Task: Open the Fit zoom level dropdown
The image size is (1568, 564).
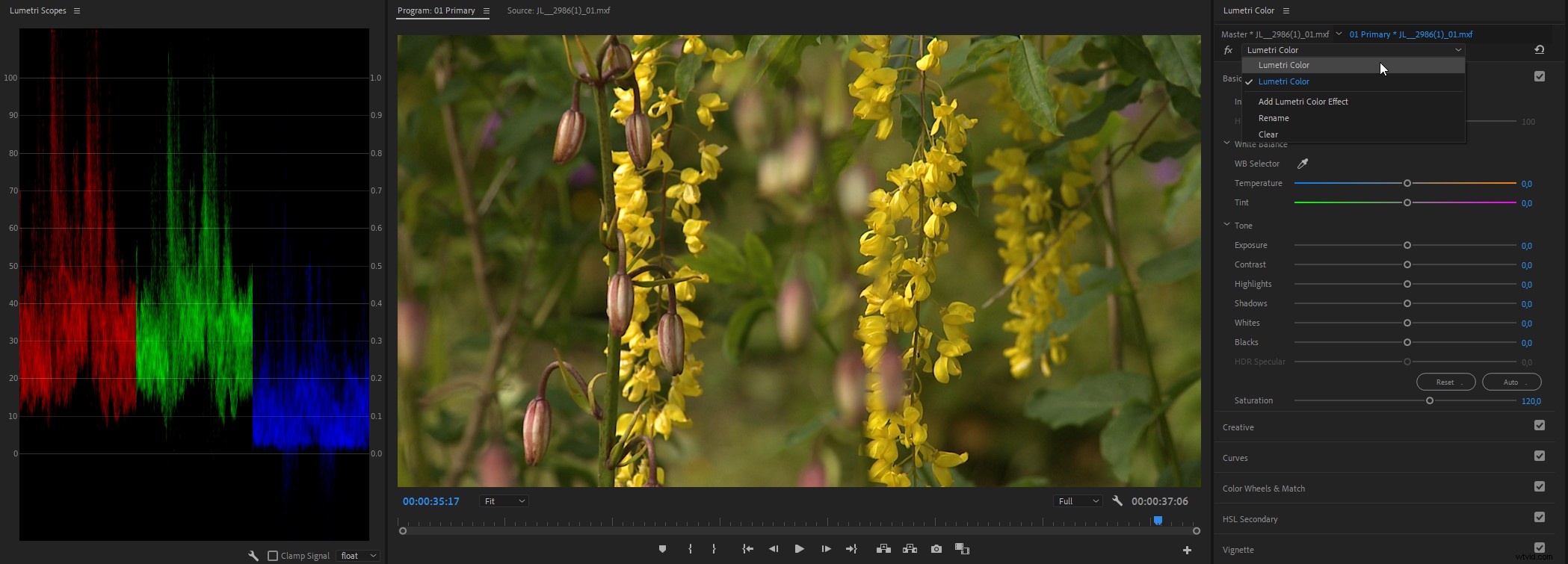Action: click(x=504, y=501)
